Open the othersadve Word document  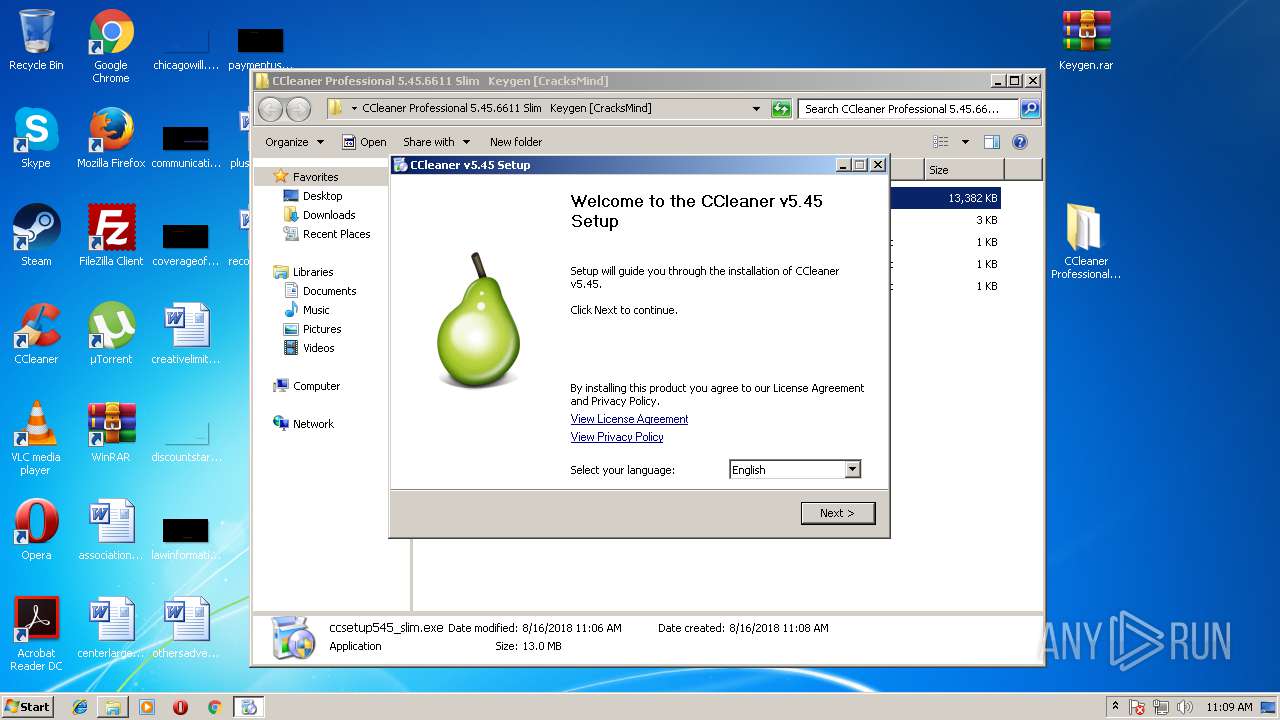[186, 628]
